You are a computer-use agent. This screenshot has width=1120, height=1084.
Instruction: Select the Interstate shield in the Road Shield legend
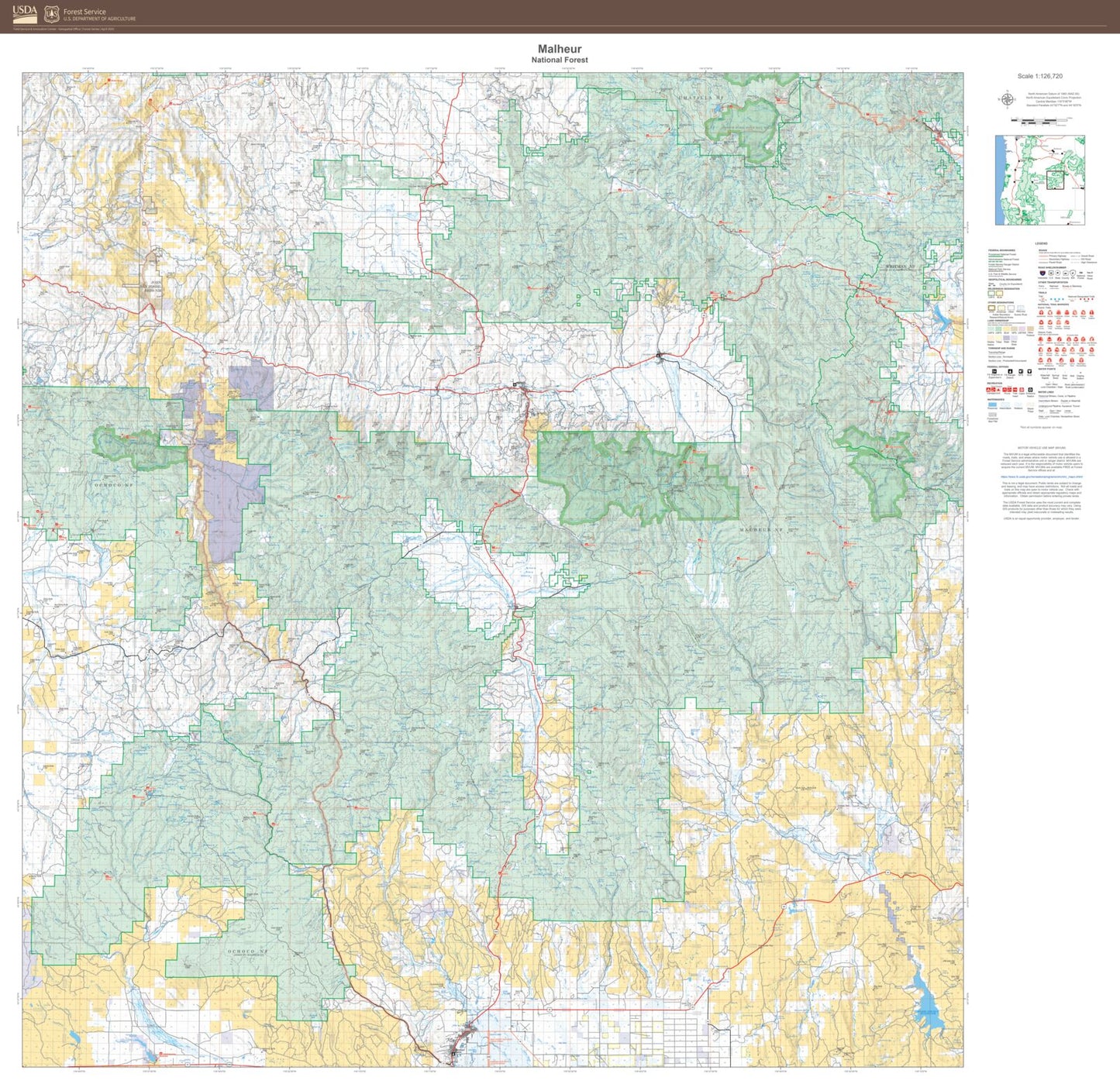pos(1042,273)
